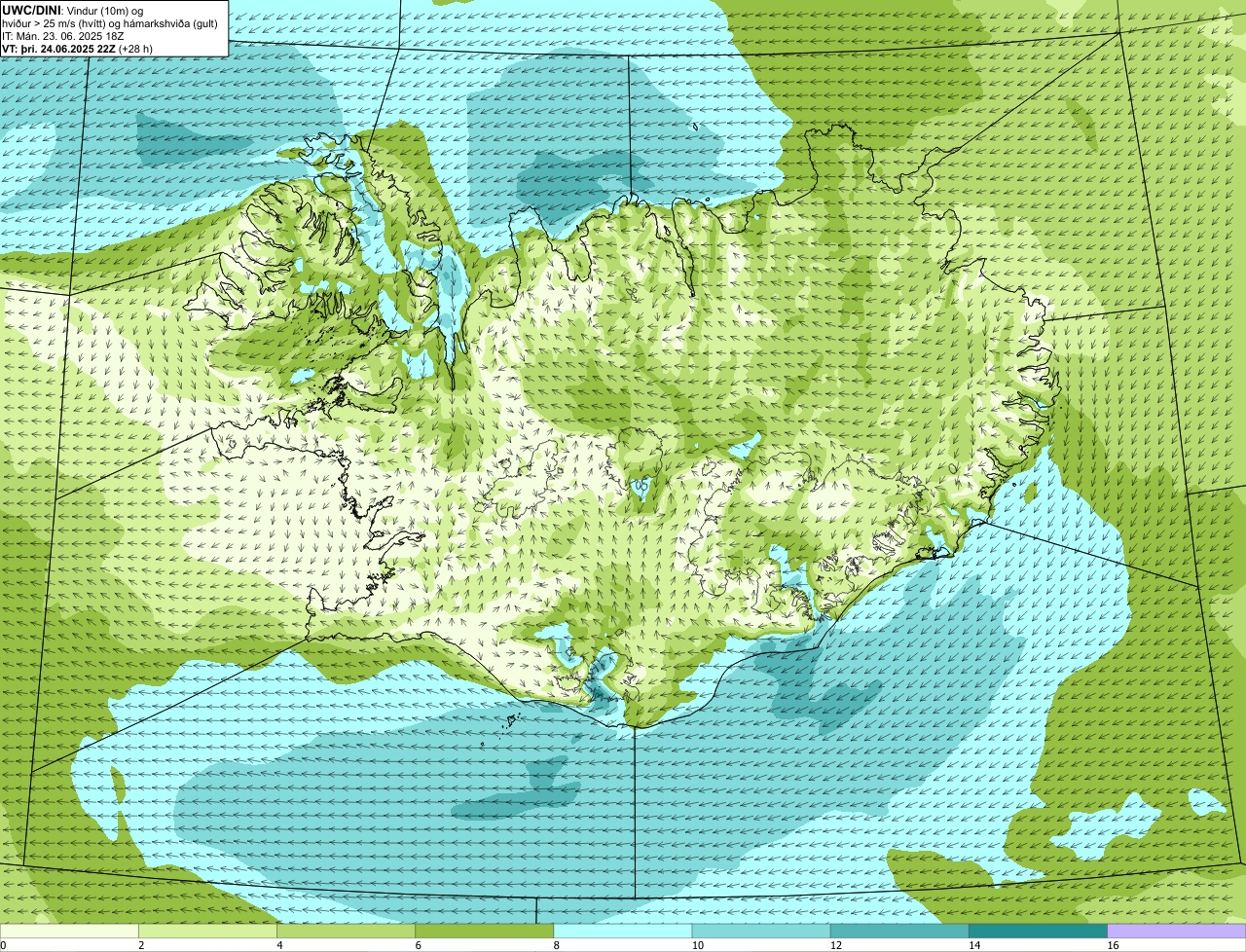Click the legend tick label '6'

pos(418,945)
